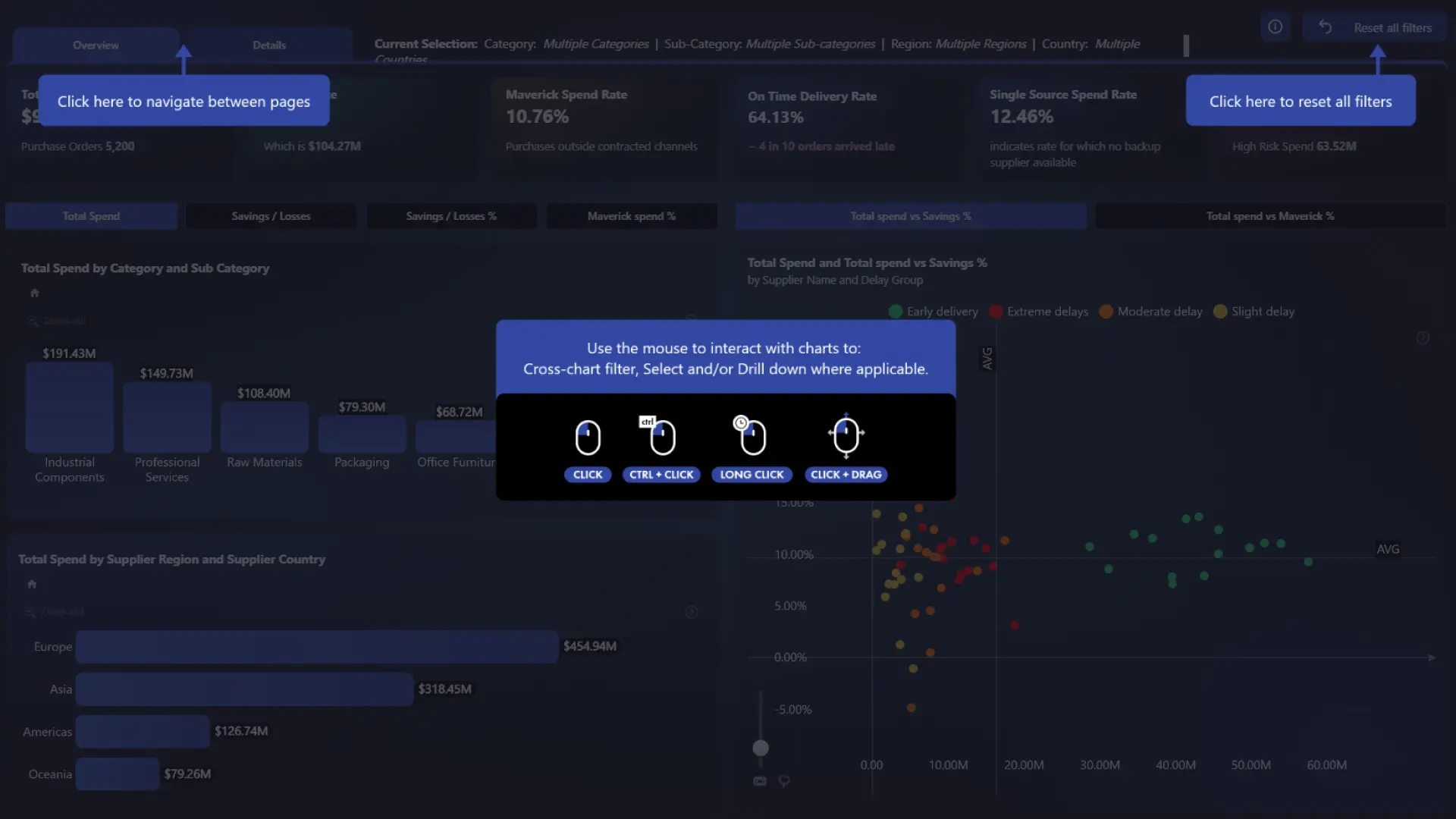Click the click + drag mouse icon
This screenshot has height=819, width=1456.
pos(846,436)
